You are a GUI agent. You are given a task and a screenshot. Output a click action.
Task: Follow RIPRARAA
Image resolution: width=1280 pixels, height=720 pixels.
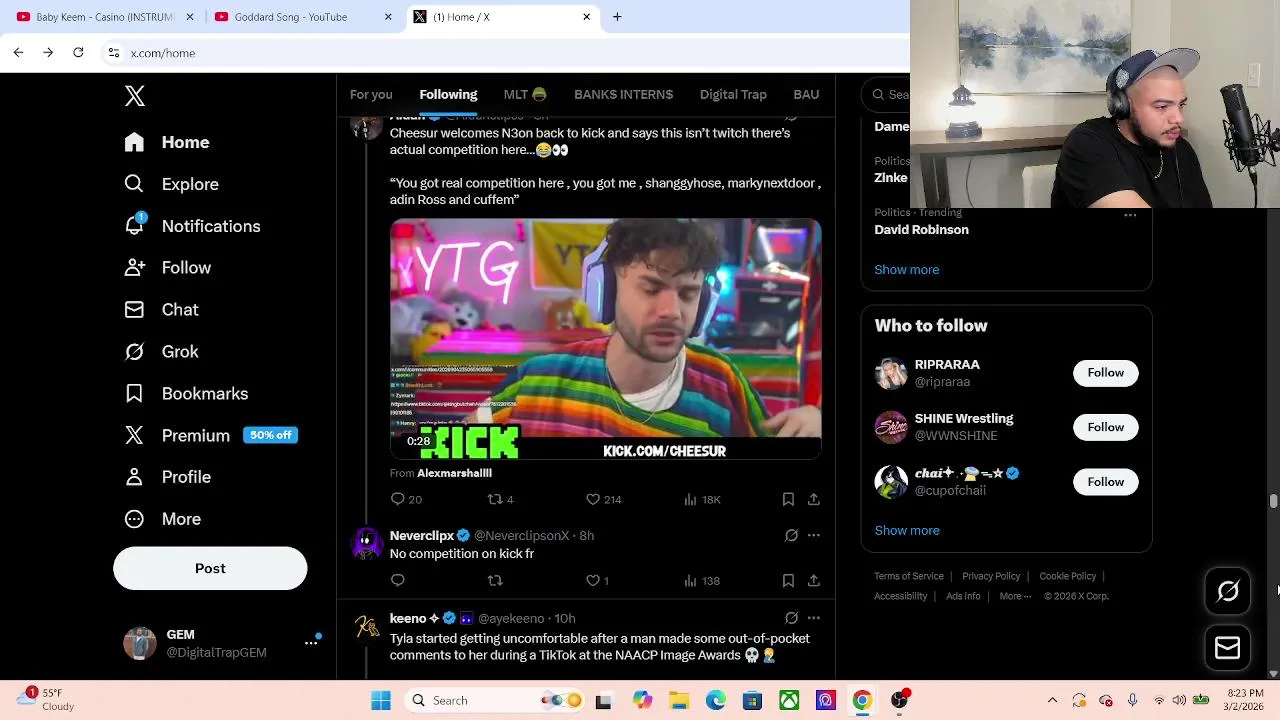1105,373
